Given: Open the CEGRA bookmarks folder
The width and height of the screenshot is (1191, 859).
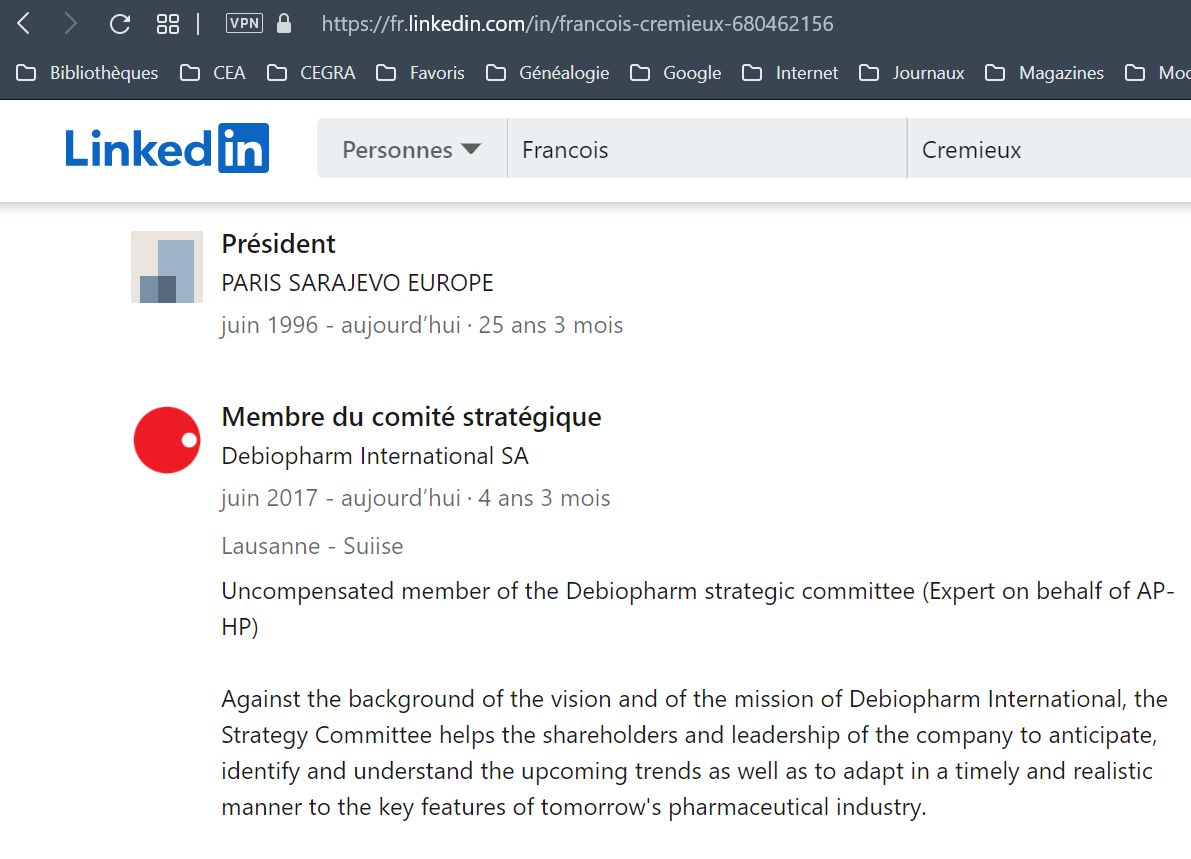Looking at the screenshot, I should [311, 73].
